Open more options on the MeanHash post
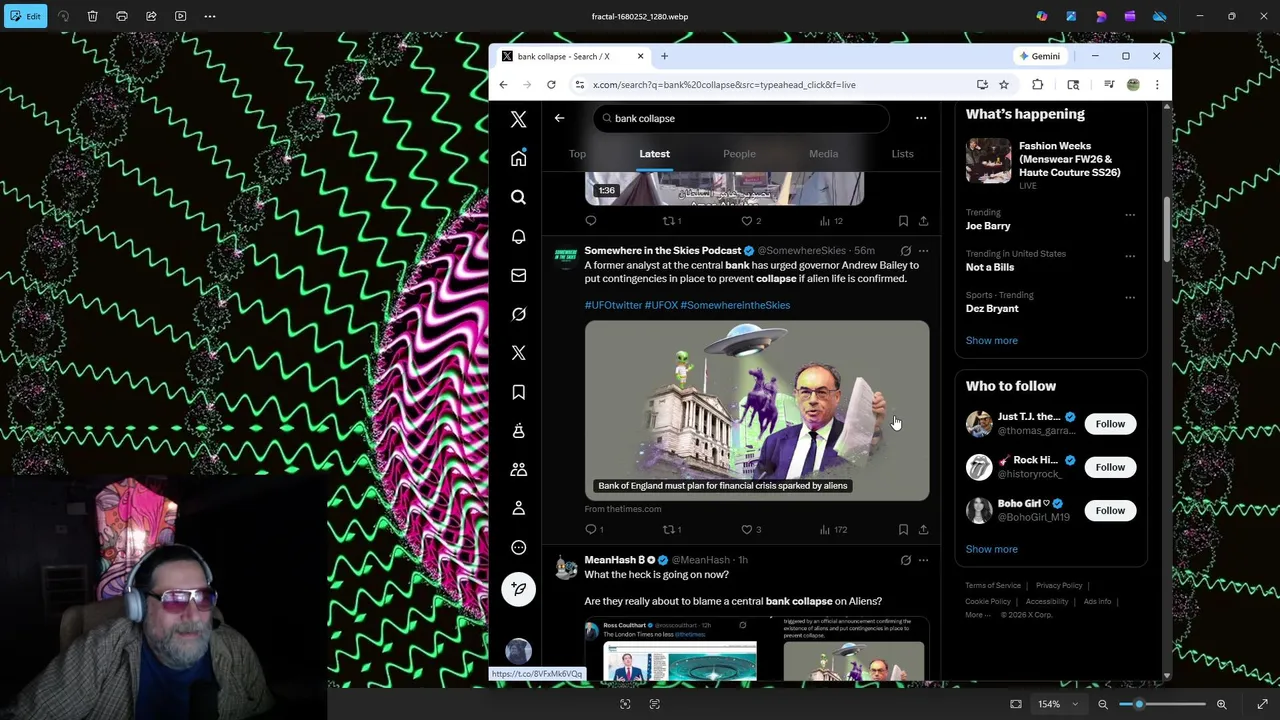The height and width of the screenshot is (720, 1280). 923,560
